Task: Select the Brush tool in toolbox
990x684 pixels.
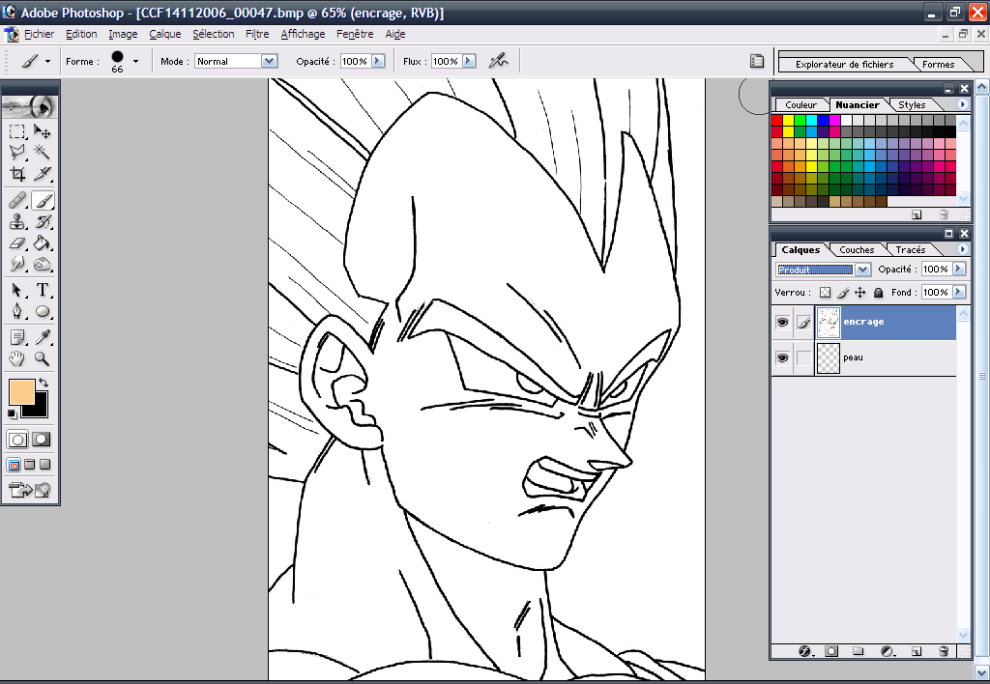Action: [42, 201]
